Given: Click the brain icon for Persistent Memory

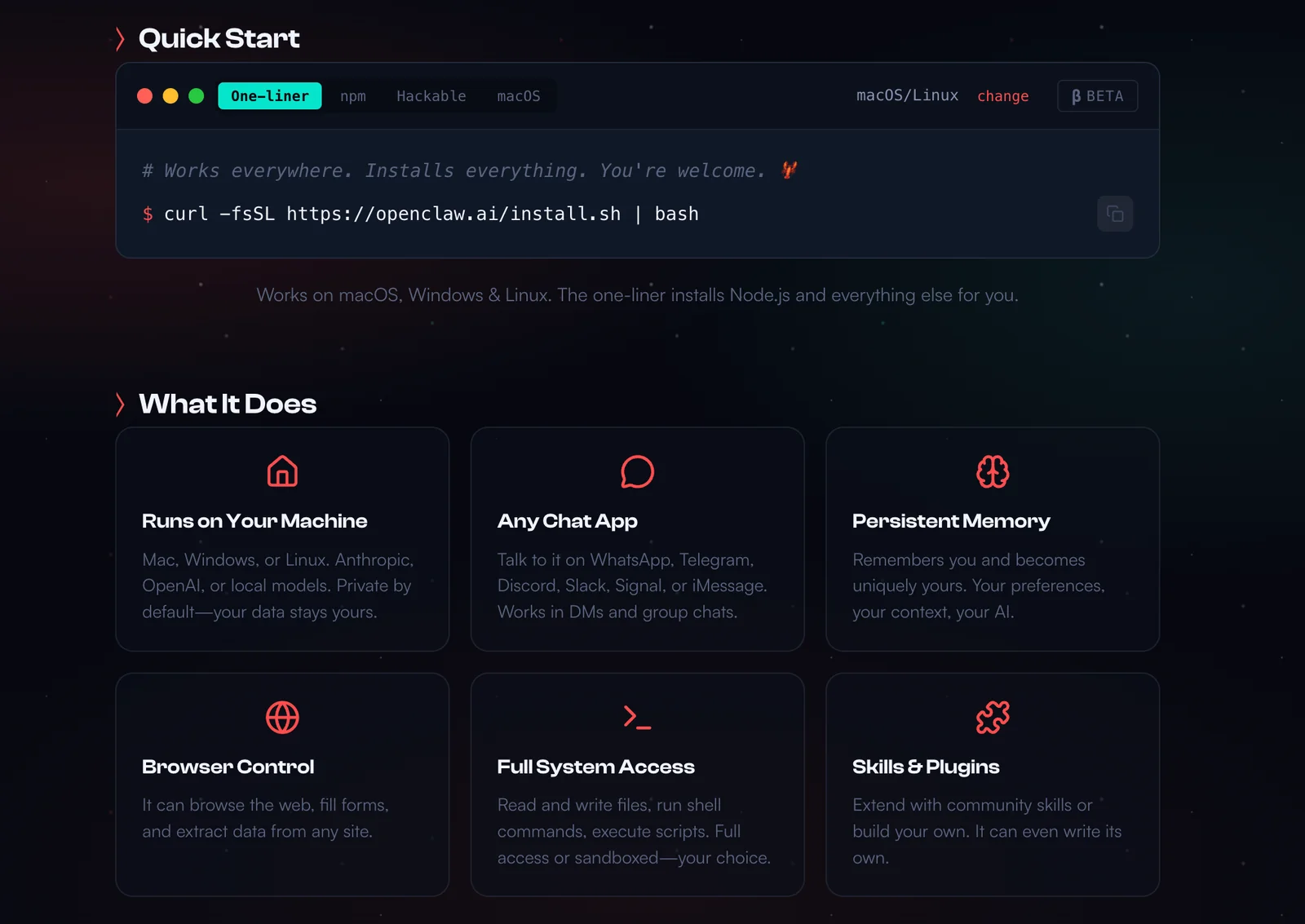Looking at the screenshot, I should coord(992,471).
